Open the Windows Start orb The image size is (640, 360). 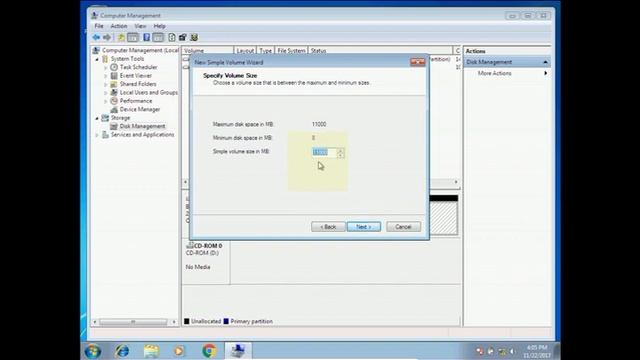click(x=93, y=351)
